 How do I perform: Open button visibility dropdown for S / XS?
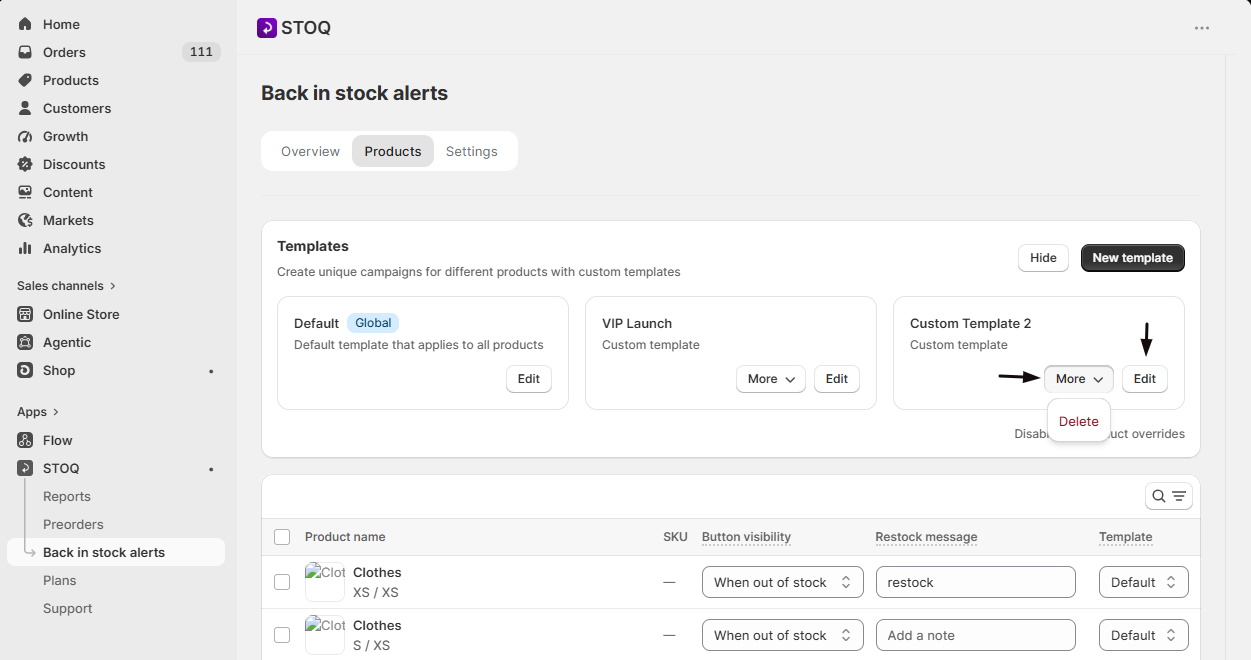783,635
